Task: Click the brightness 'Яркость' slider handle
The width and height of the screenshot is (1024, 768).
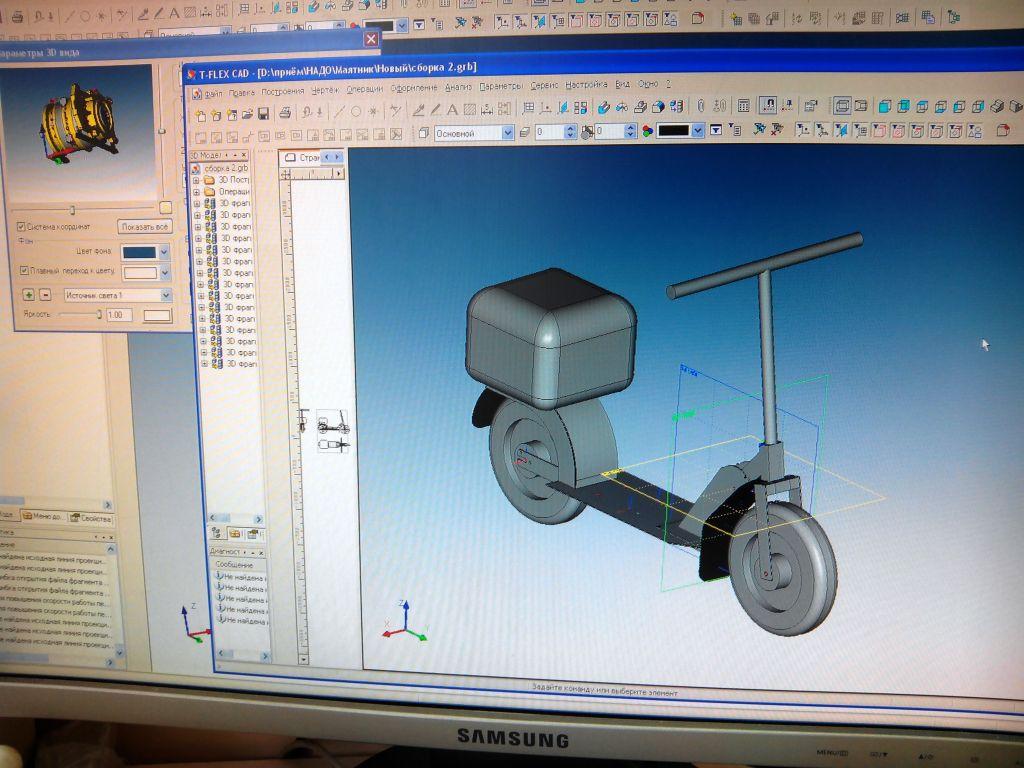Action: (99, 315)
